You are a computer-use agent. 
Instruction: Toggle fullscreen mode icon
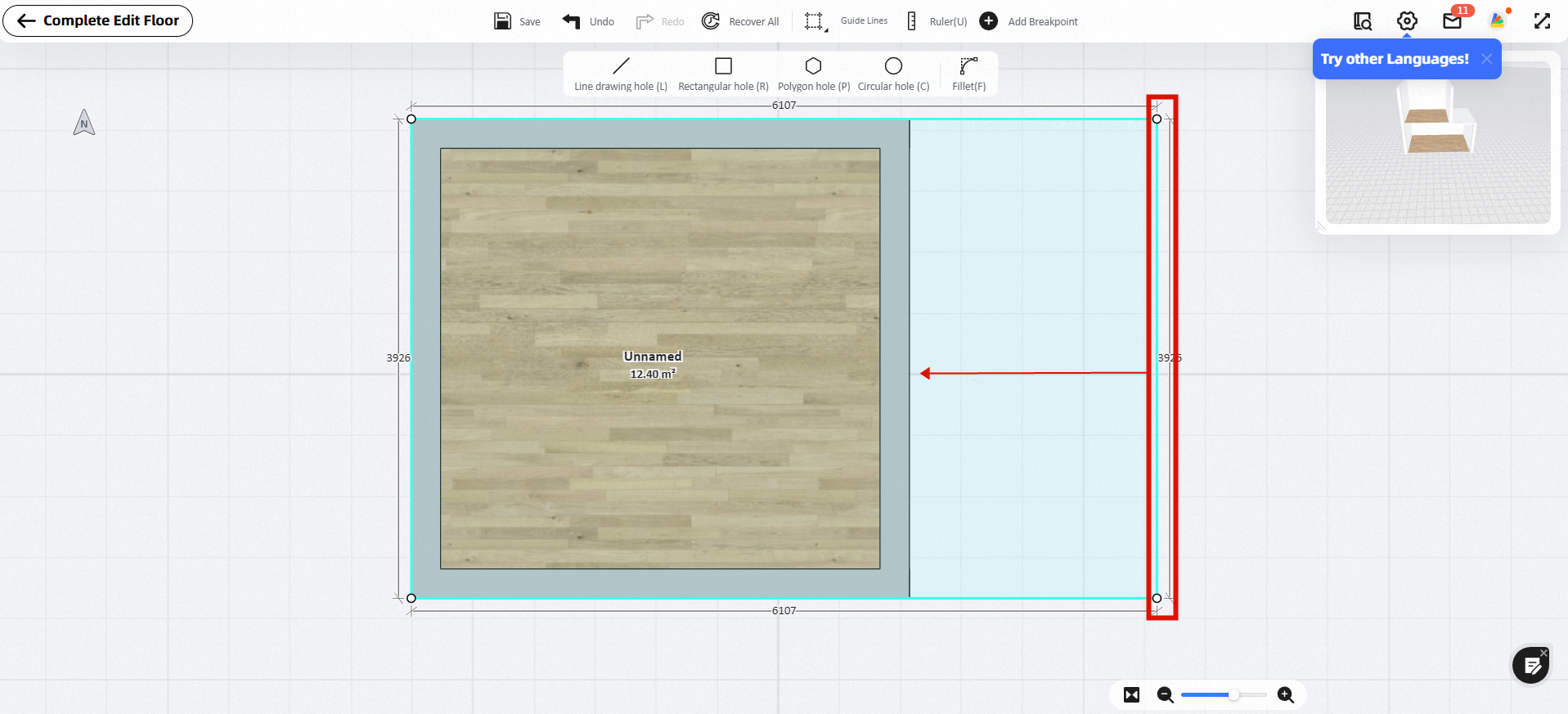(x=1542, y=21)
